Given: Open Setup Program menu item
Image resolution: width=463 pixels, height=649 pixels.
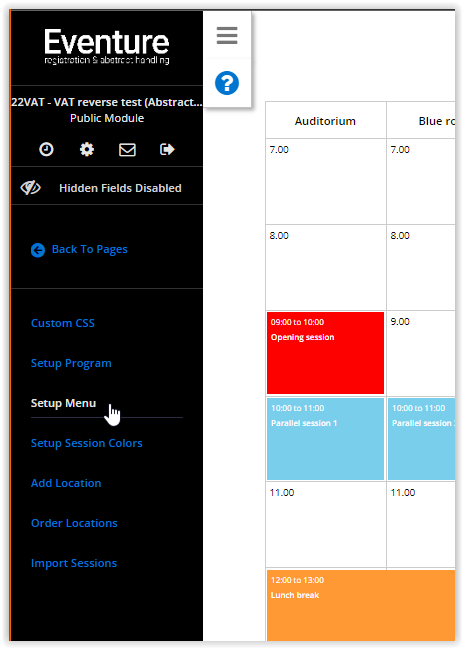Looking at the screenshot, I should point(71,363).
